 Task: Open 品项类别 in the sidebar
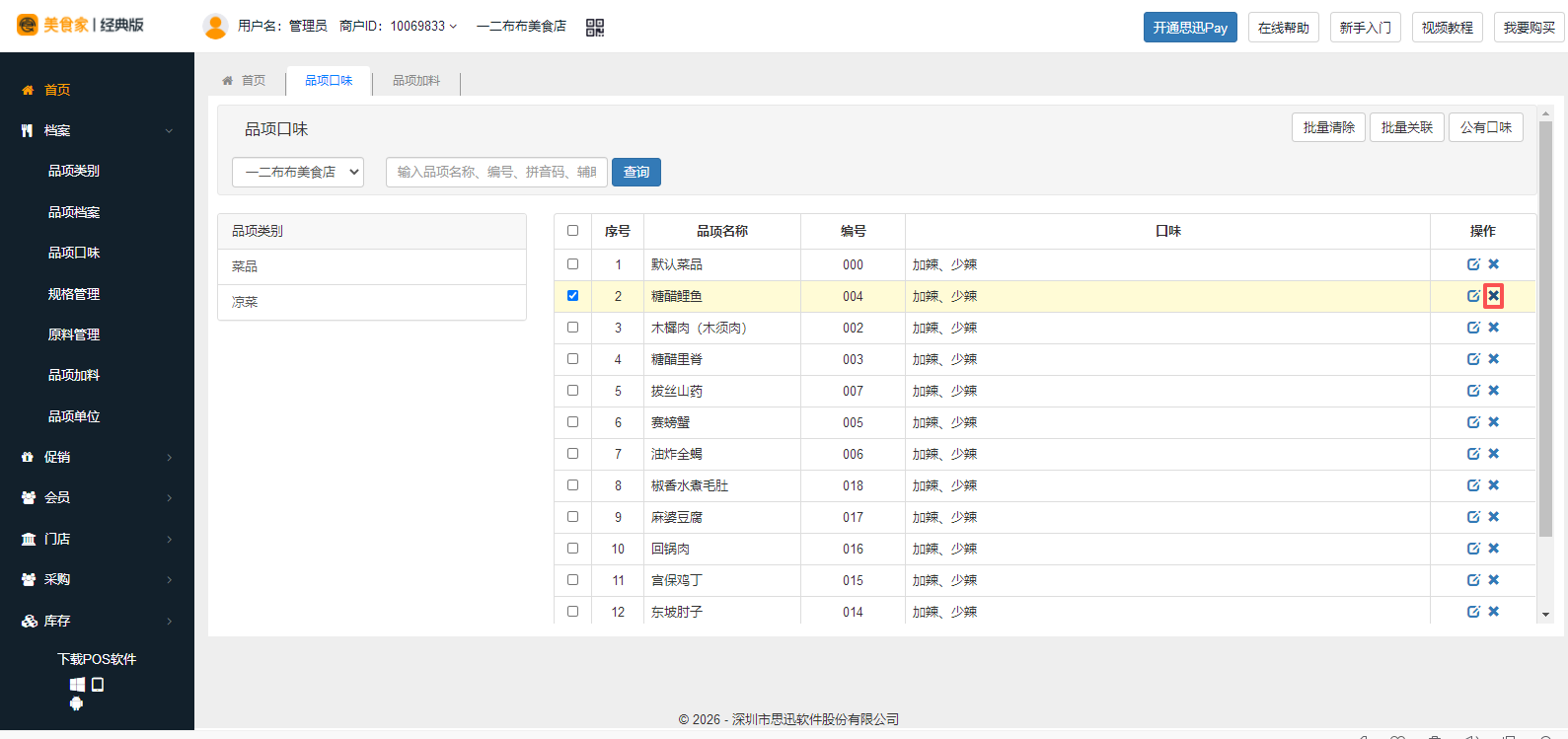(74, 171)
